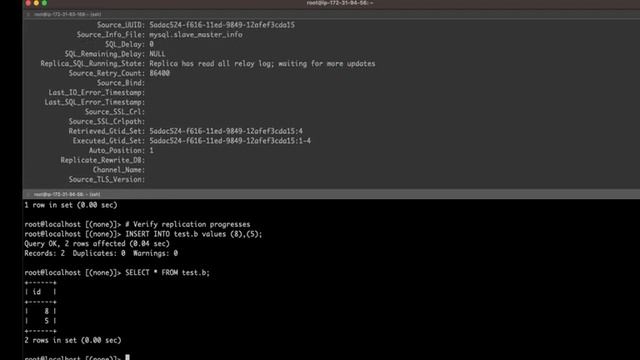Image resolution: width=640 pixels, height=360 pixels.
Task: Click the SQL_Delay label
Action: click(124, 44)
